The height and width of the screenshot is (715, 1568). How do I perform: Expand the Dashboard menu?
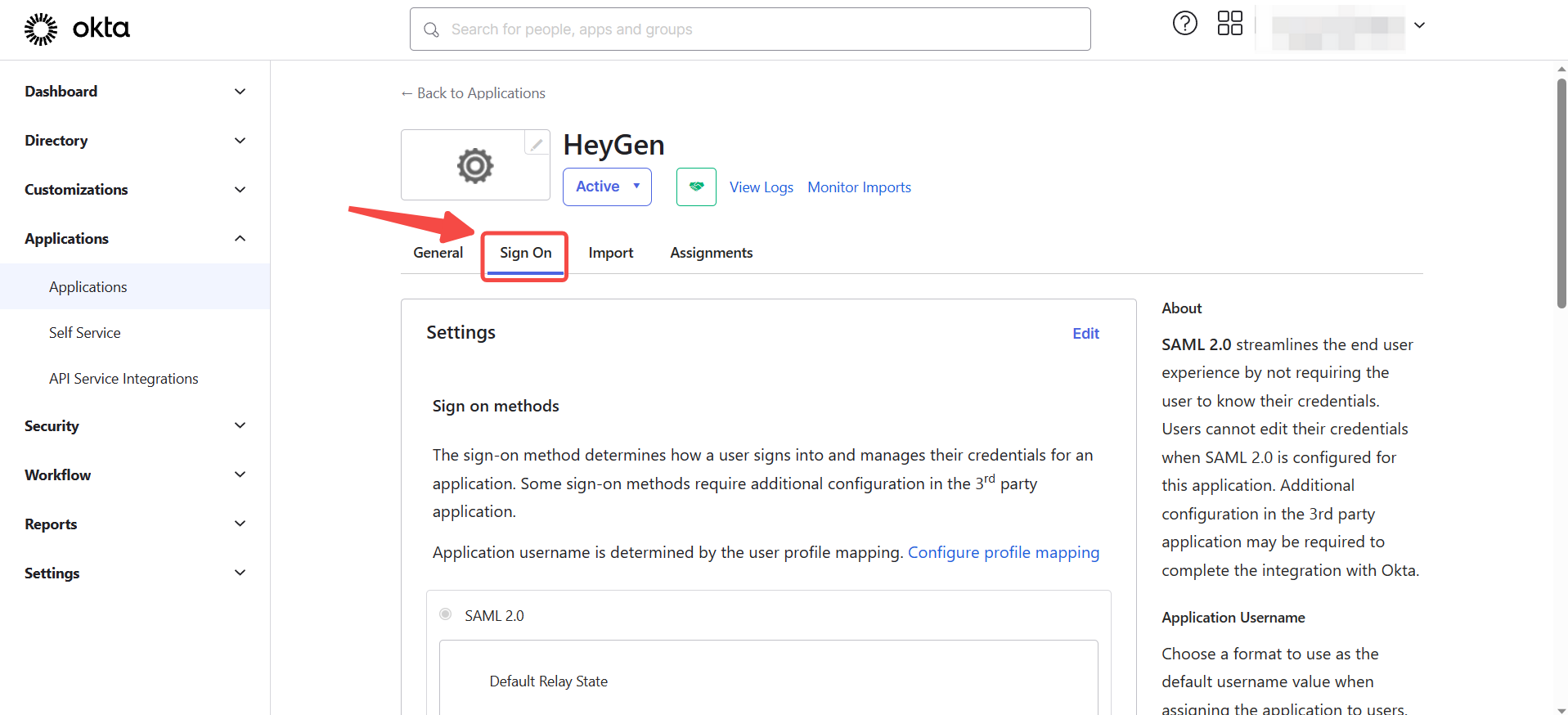click(135, 92)
